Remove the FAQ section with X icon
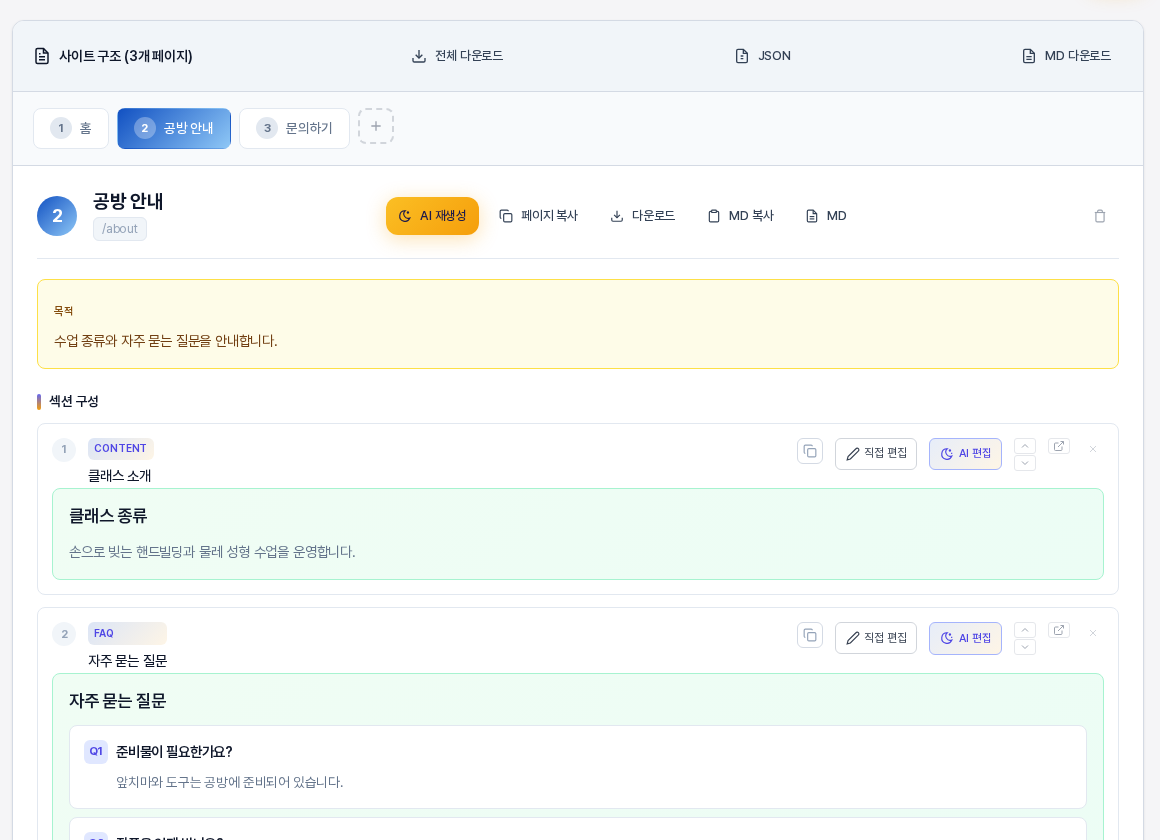Image resolution: width=1160 pixels, height=840 pixels. pyautogui.click(x=1093, y=634)
